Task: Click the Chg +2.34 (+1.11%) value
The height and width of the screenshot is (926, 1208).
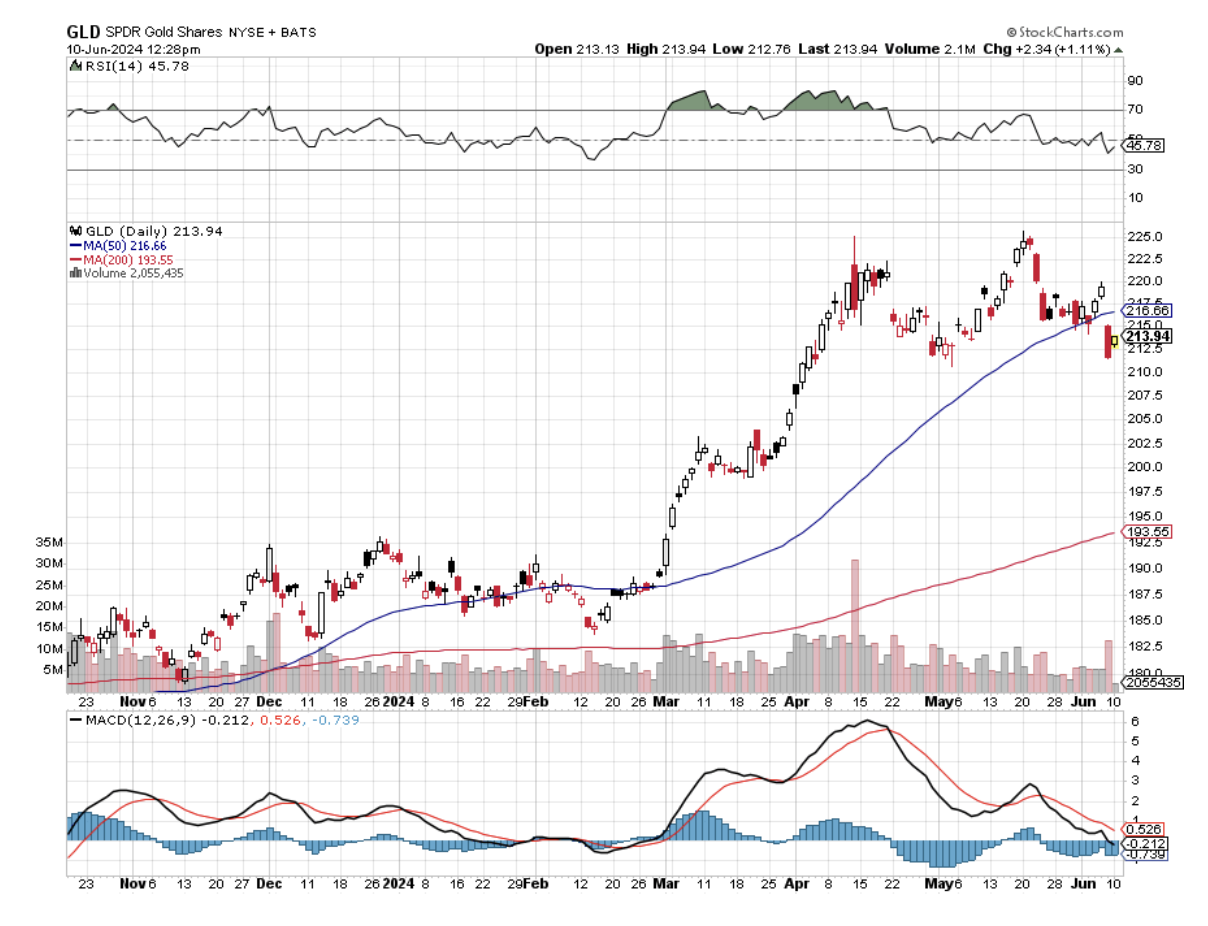Action: point(1047,48)
